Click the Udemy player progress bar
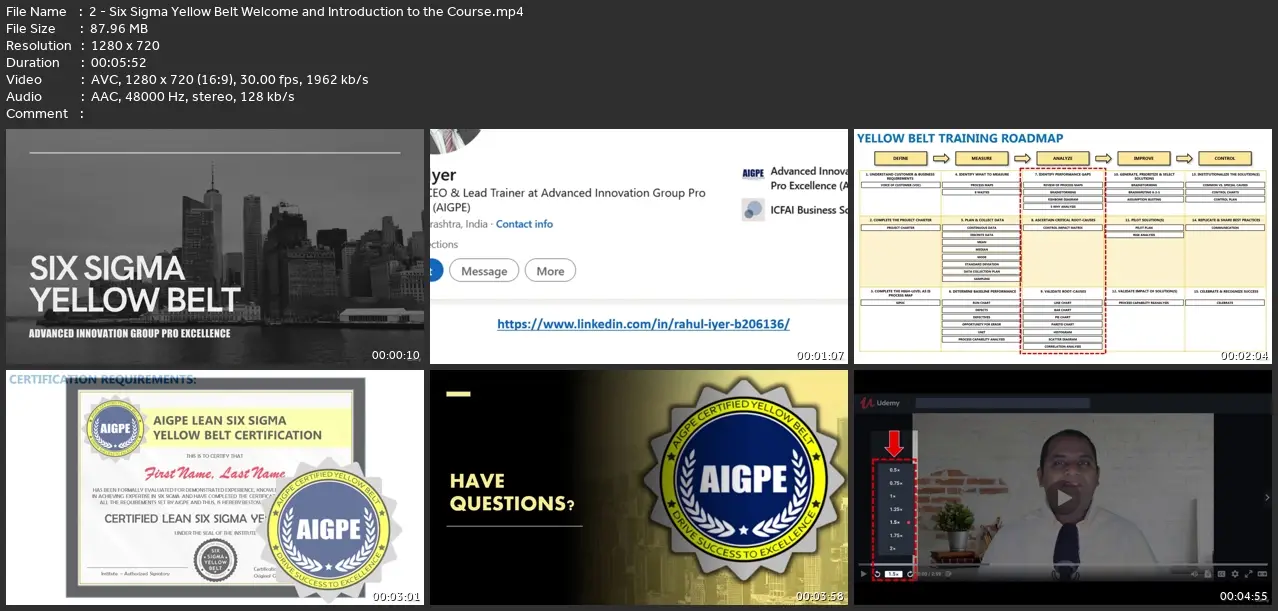The width and height of the screenshot is (1278, 611). coord(1062,565)
